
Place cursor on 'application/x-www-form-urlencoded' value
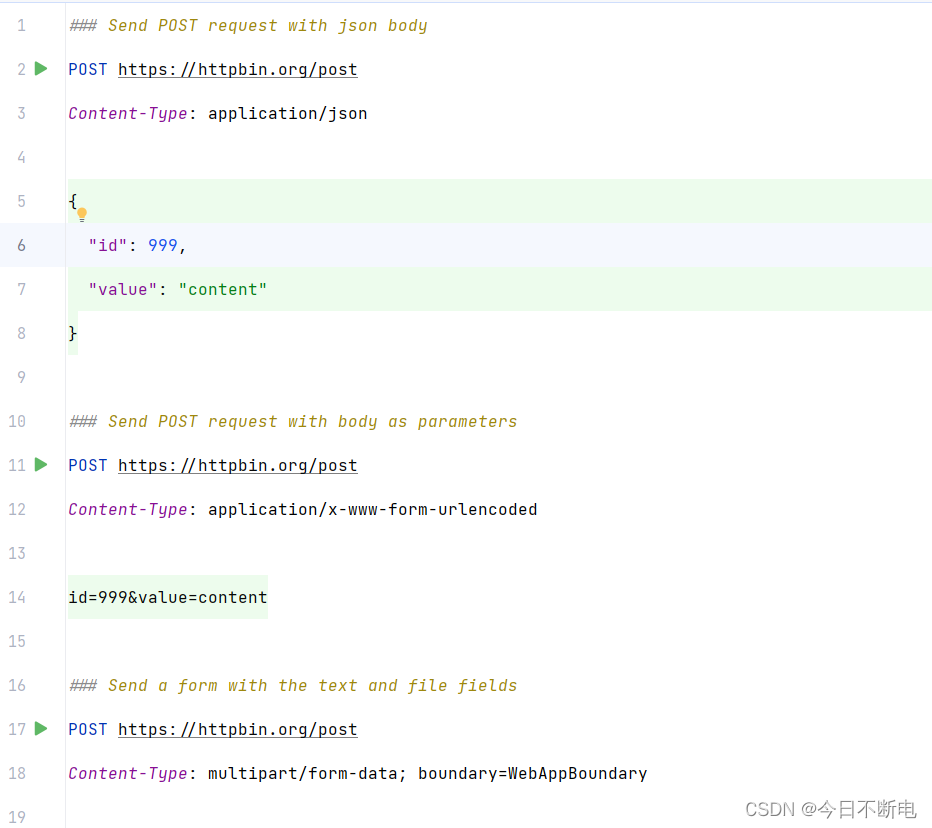pos(373,509)
